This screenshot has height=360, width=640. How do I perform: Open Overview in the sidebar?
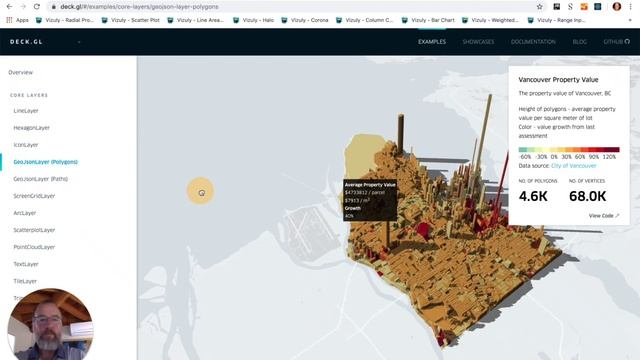pos(20,72)
